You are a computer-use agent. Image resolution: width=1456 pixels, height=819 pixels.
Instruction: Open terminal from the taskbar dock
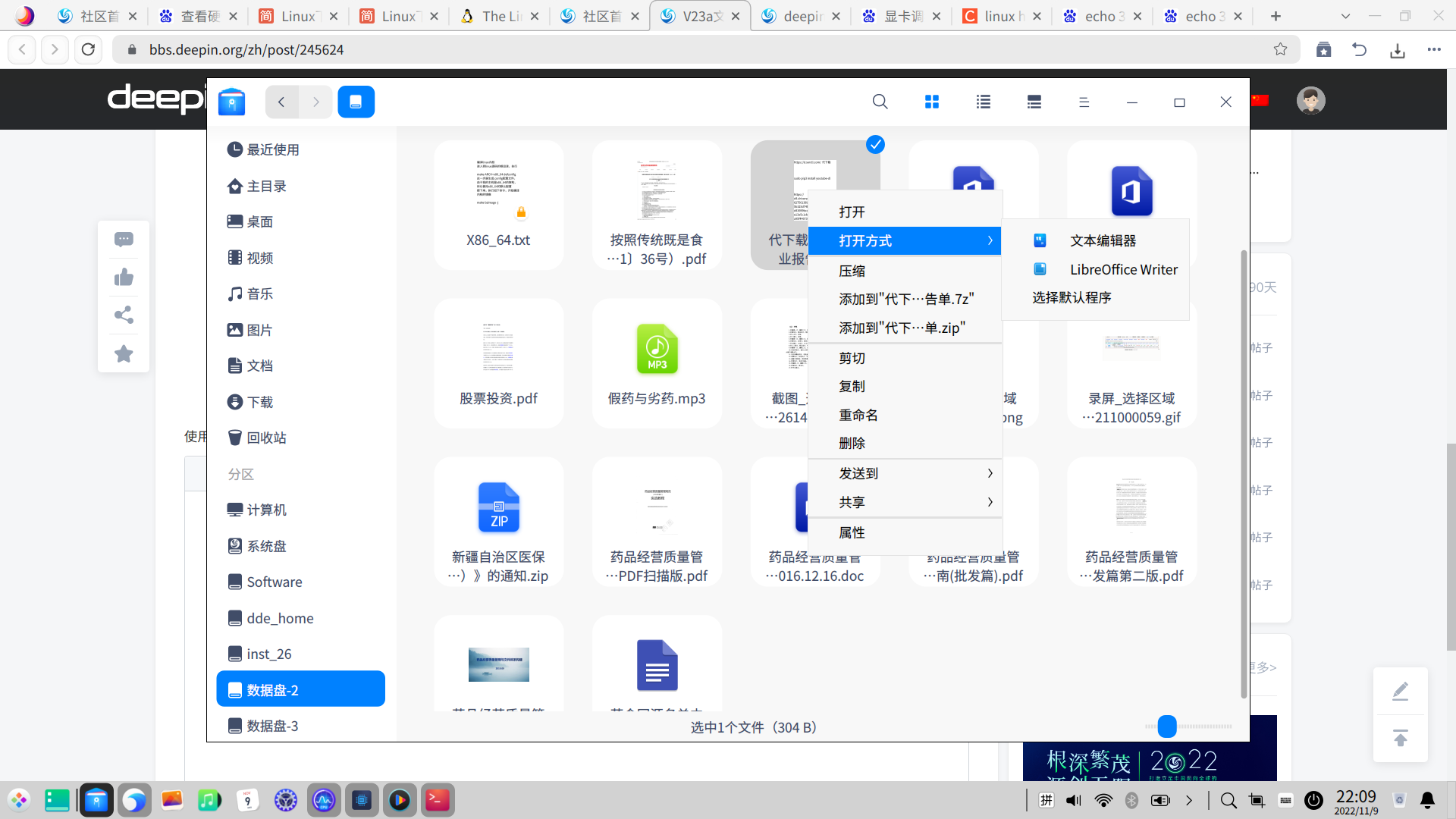coord(438,800)
